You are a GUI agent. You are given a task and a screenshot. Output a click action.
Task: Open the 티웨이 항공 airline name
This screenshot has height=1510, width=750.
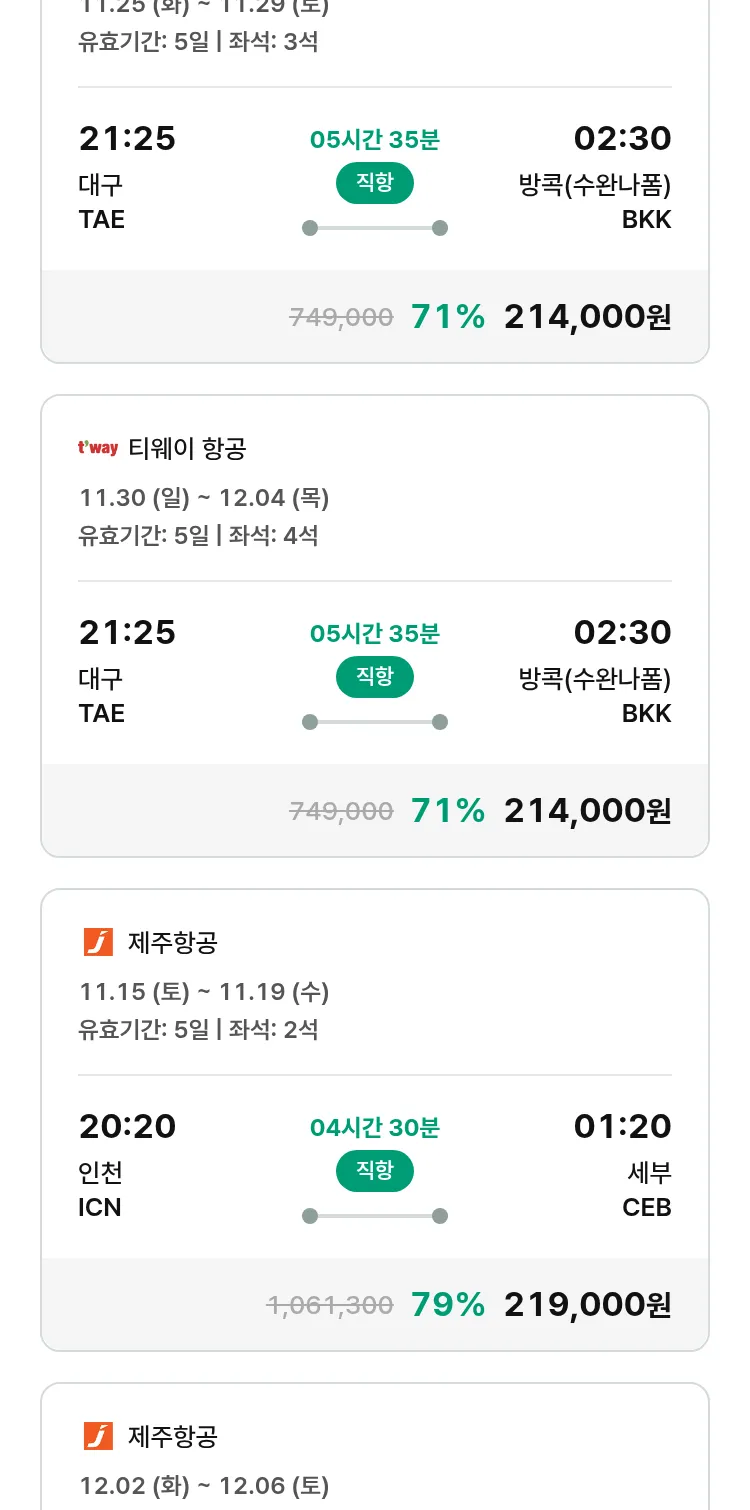click(187, 449)
